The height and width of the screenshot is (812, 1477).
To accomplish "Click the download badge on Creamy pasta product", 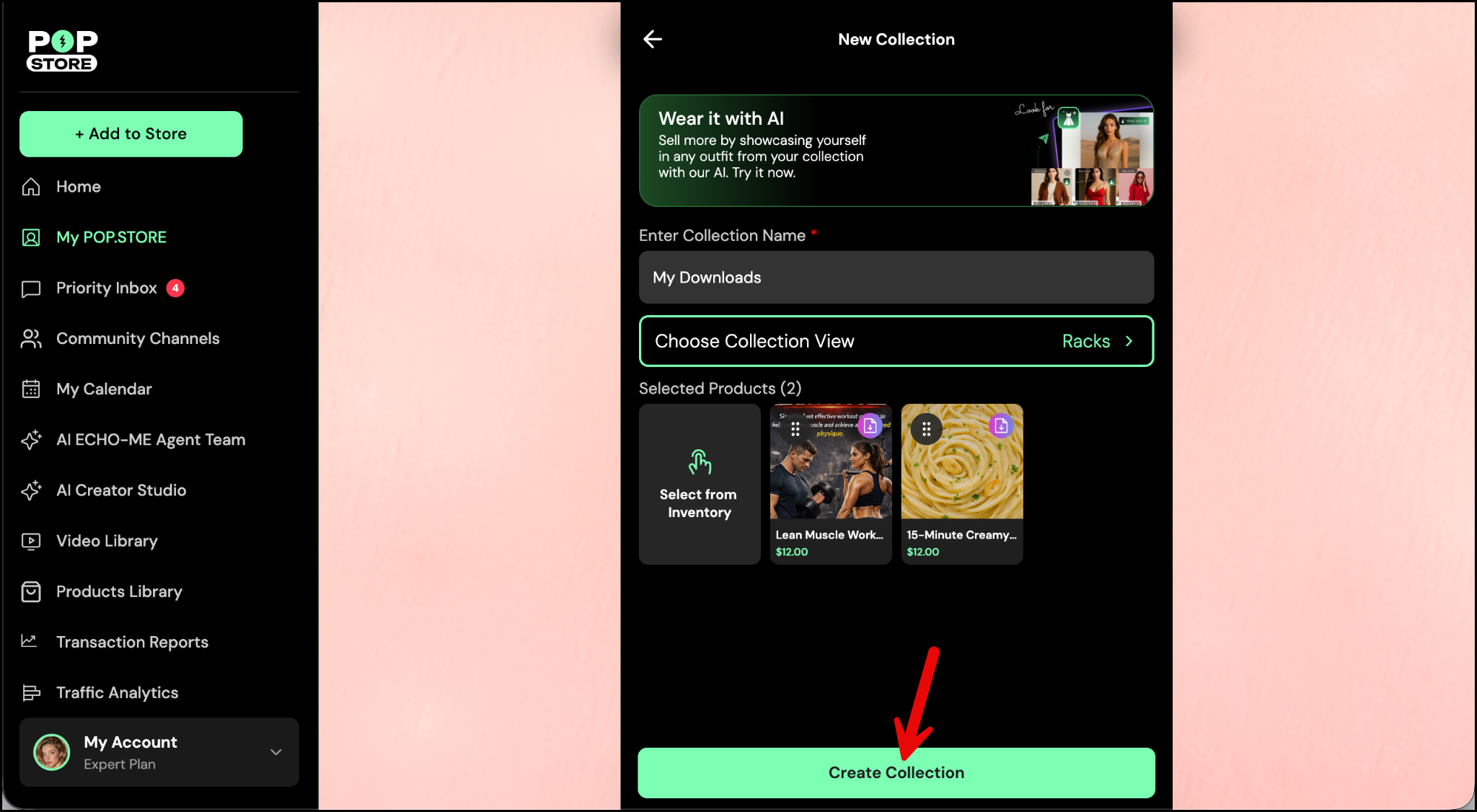I will tap(1001, 426).
